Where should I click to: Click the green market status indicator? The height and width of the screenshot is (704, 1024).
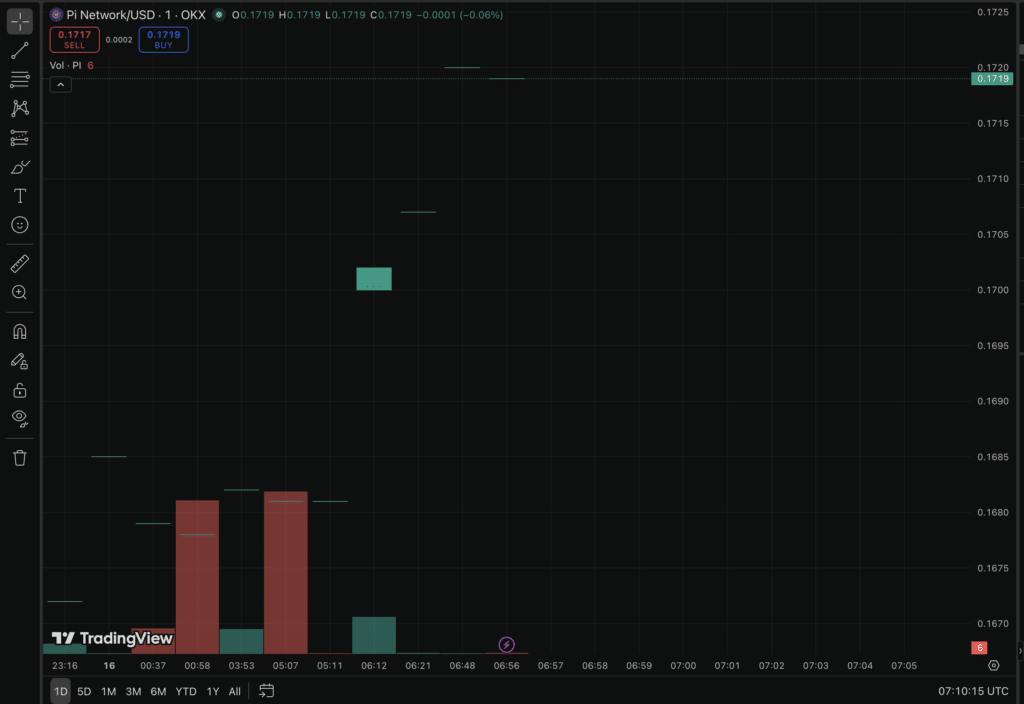point(219,14)
